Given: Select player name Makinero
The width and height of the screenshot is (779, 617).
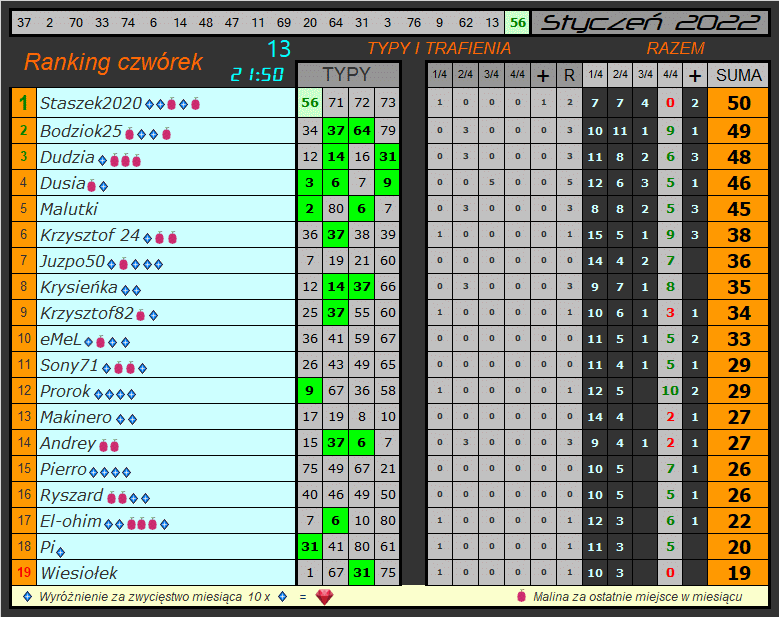Looking at the screenshot, I should pyautogui.click(x=76, y=417).
